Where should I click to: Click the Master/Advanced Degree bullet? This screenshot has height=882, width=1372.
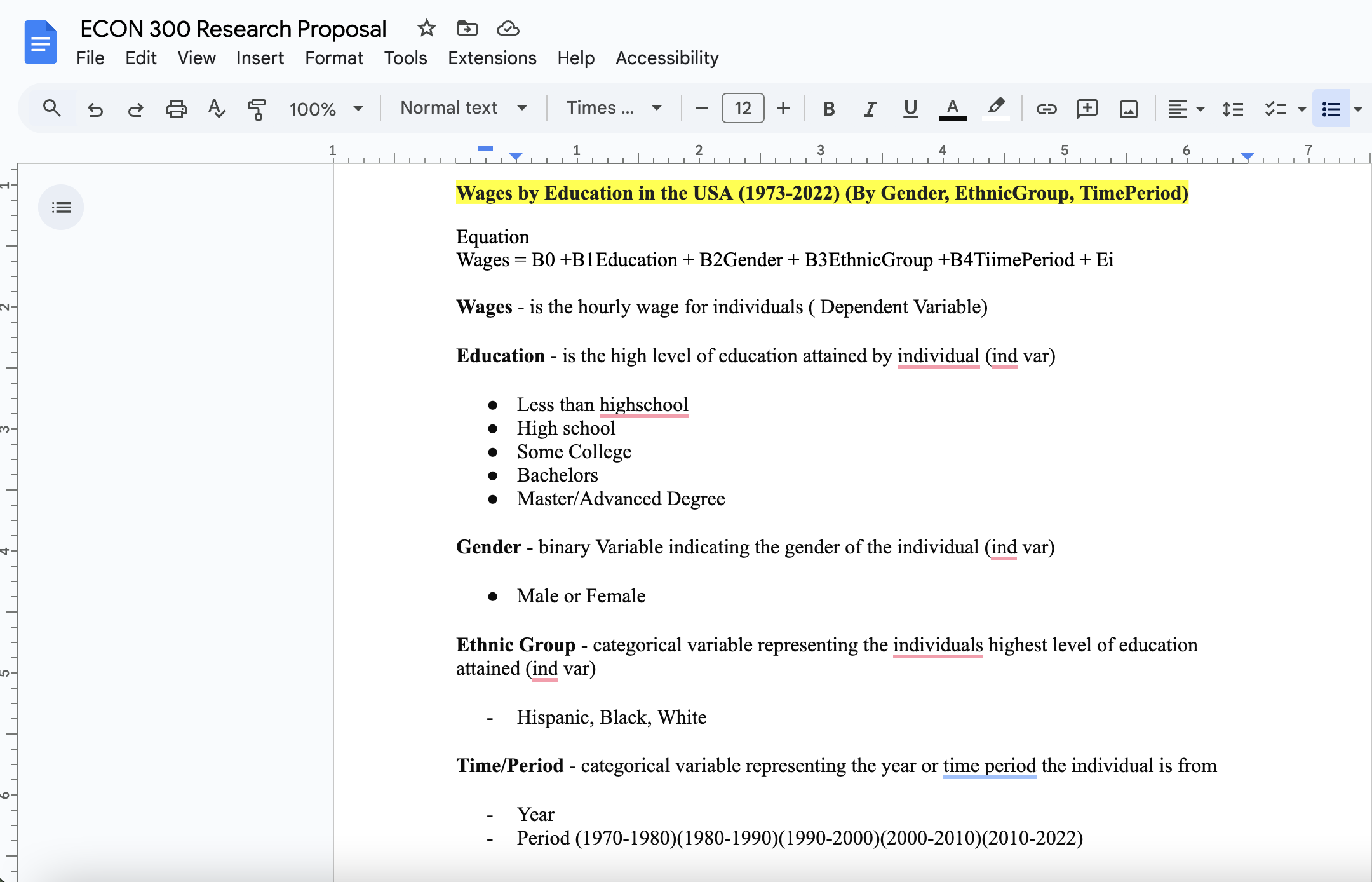click(621, 499)
